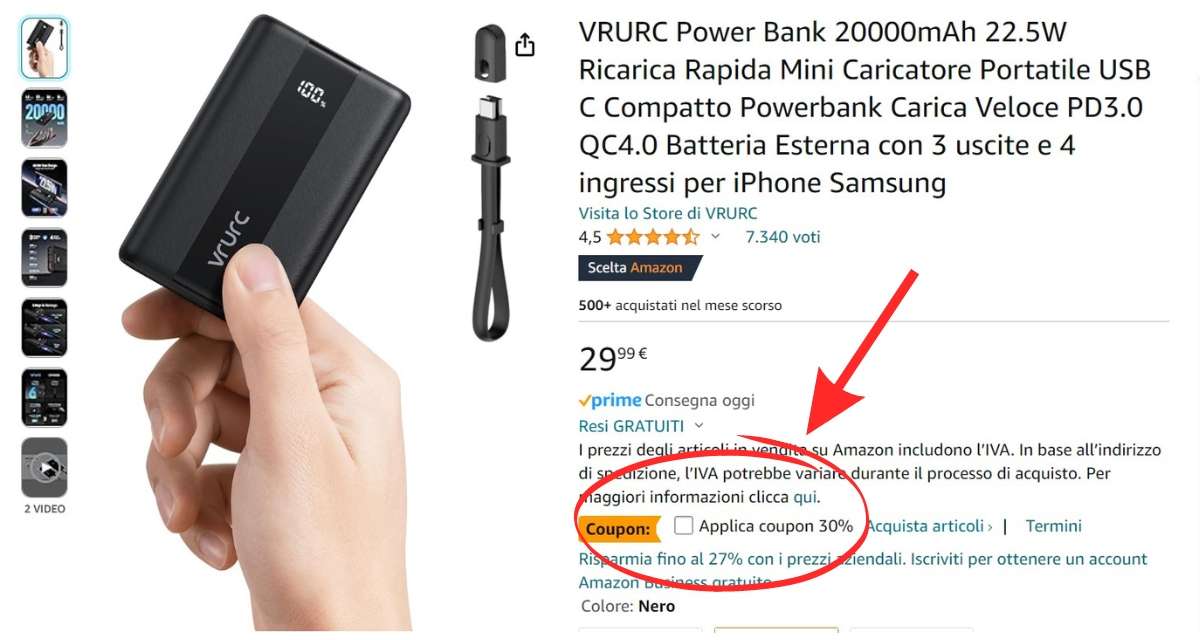
Task: Click the 'qui' IVA information link
Action: click(805, 497)
